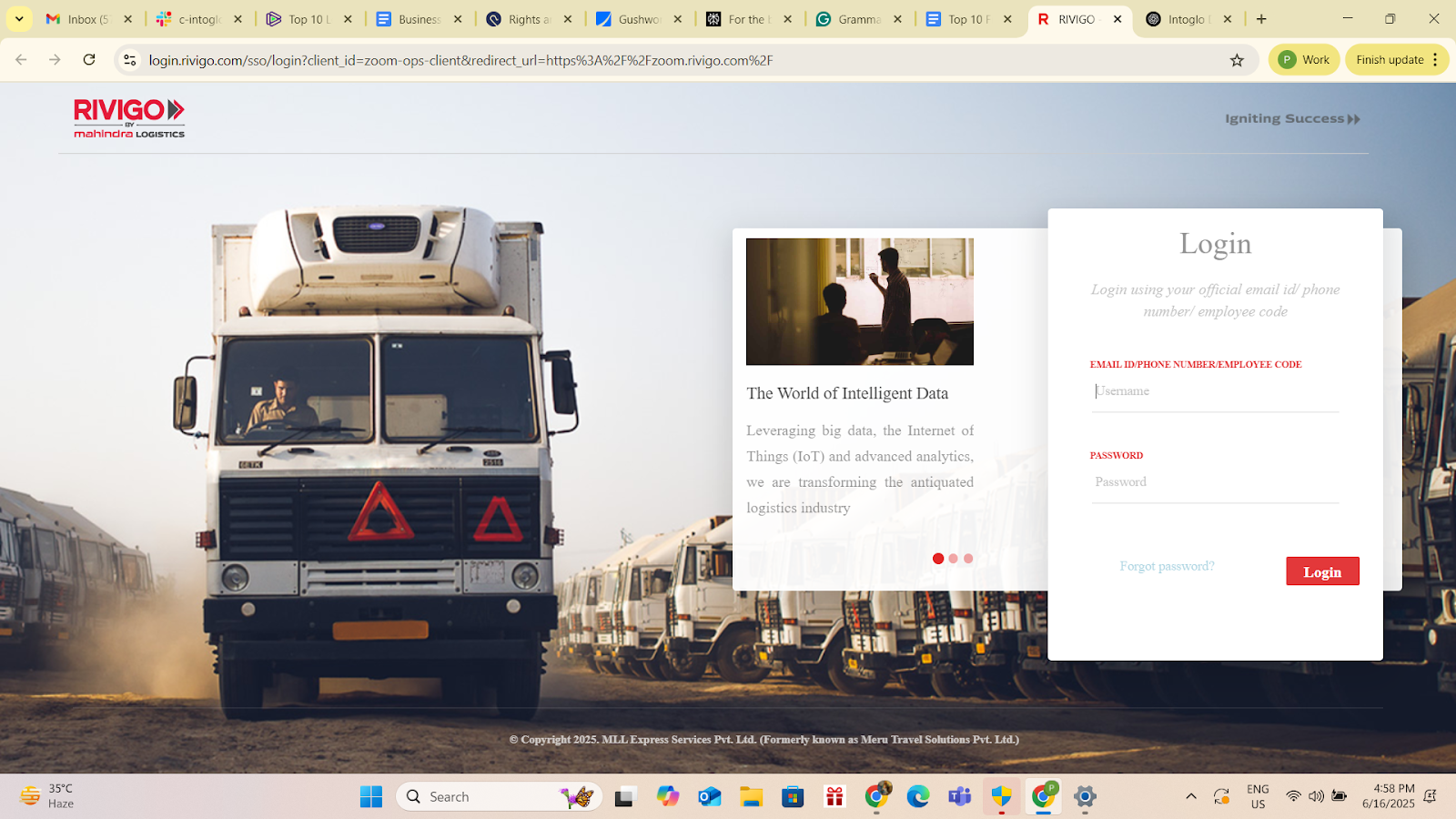Click the copyright footer text
1456x819 pixels.
point(764,740)
